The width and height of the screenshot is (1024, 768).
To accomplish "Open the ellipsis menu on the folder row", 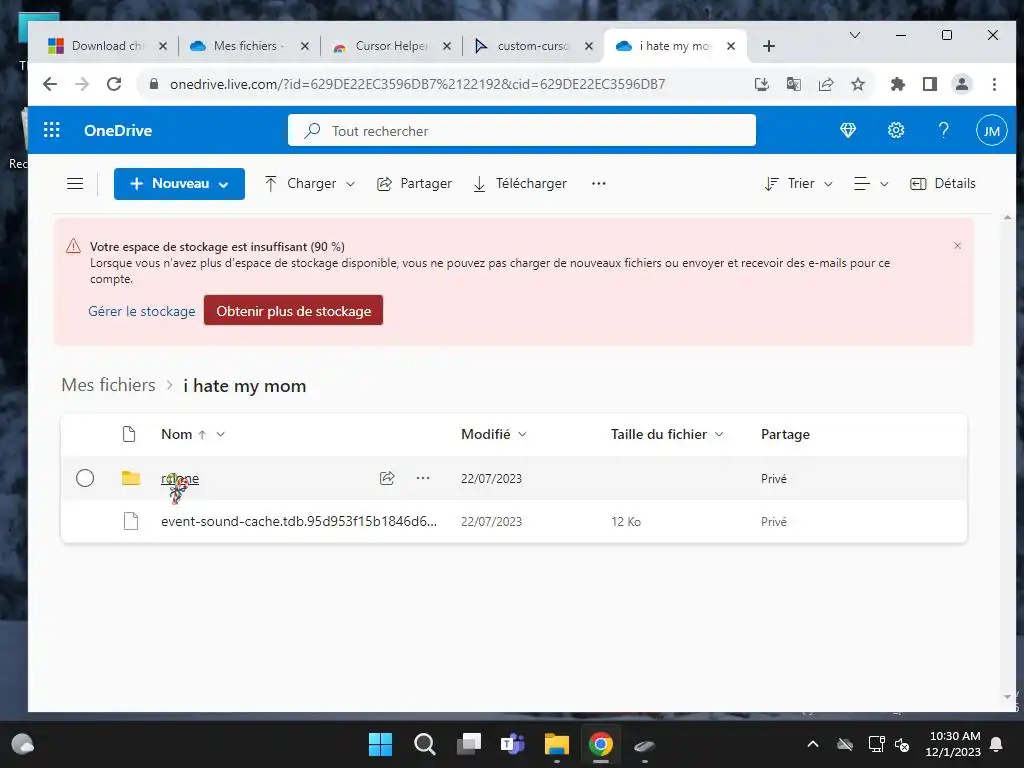I will click(x=423, y=478).
